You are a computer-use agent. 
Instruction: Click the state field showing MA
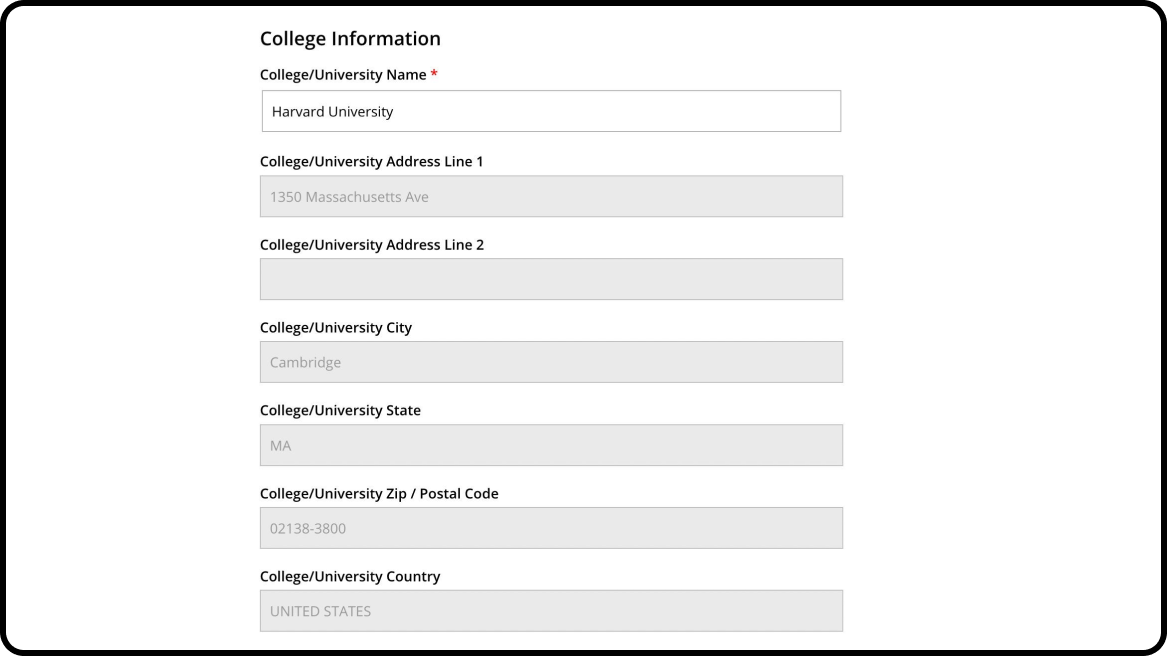tap(550, 444)
